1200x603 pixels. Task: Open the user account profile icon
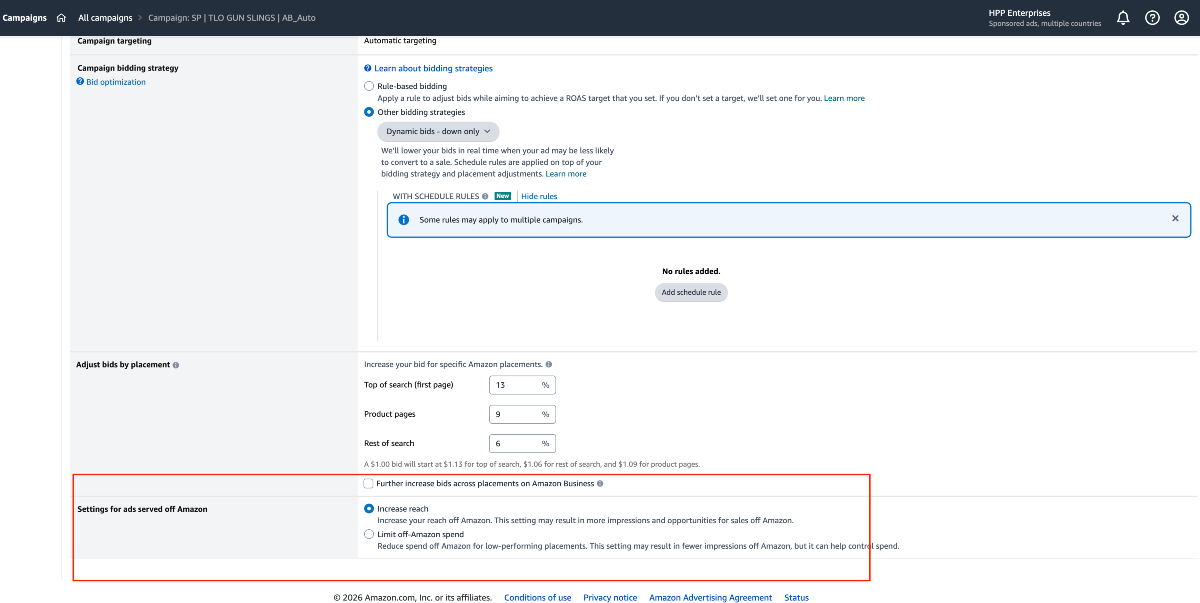pyautogui.click(x=1181, y=18)
